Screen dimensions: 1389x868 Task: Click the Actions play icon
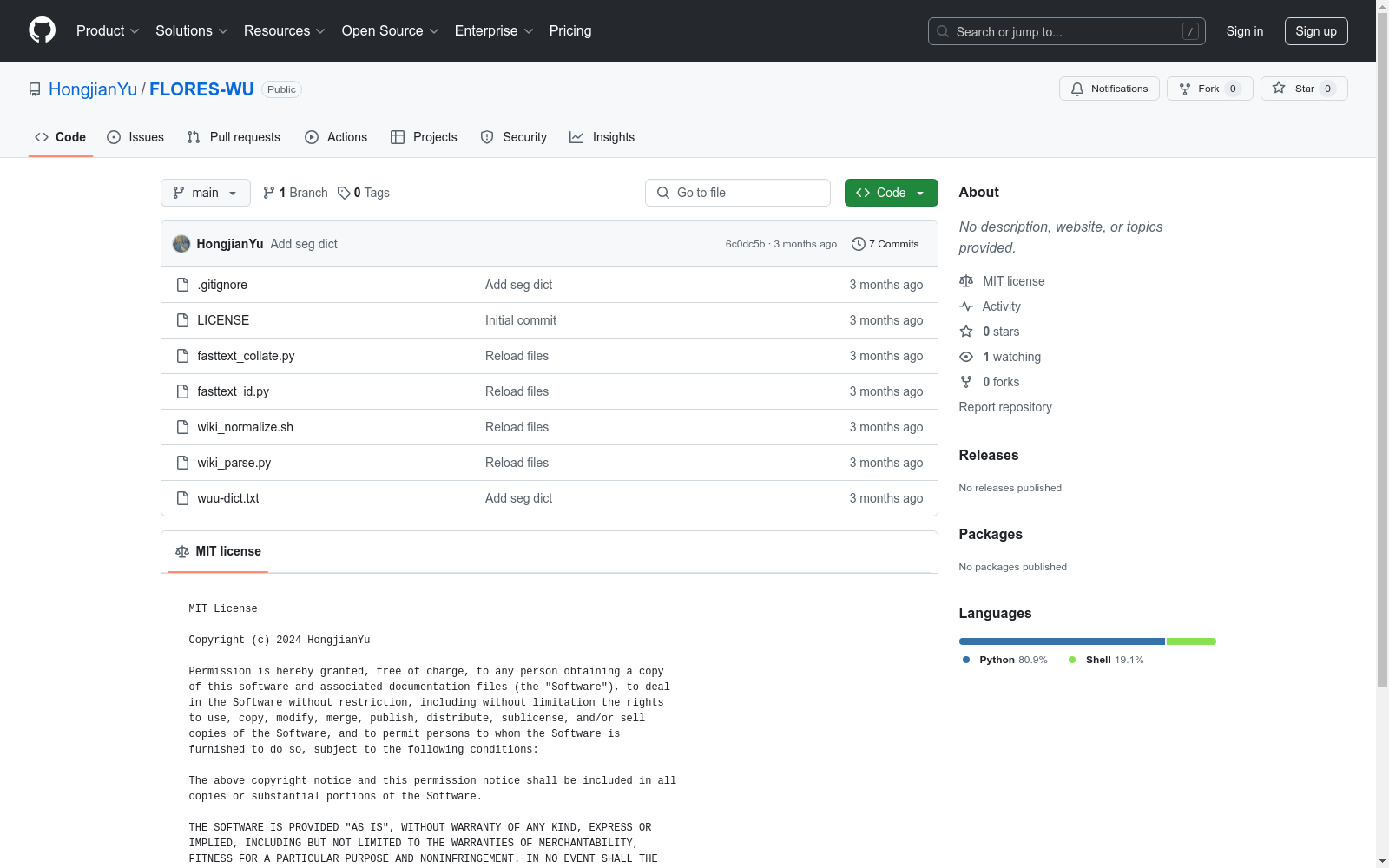[312, 137]
